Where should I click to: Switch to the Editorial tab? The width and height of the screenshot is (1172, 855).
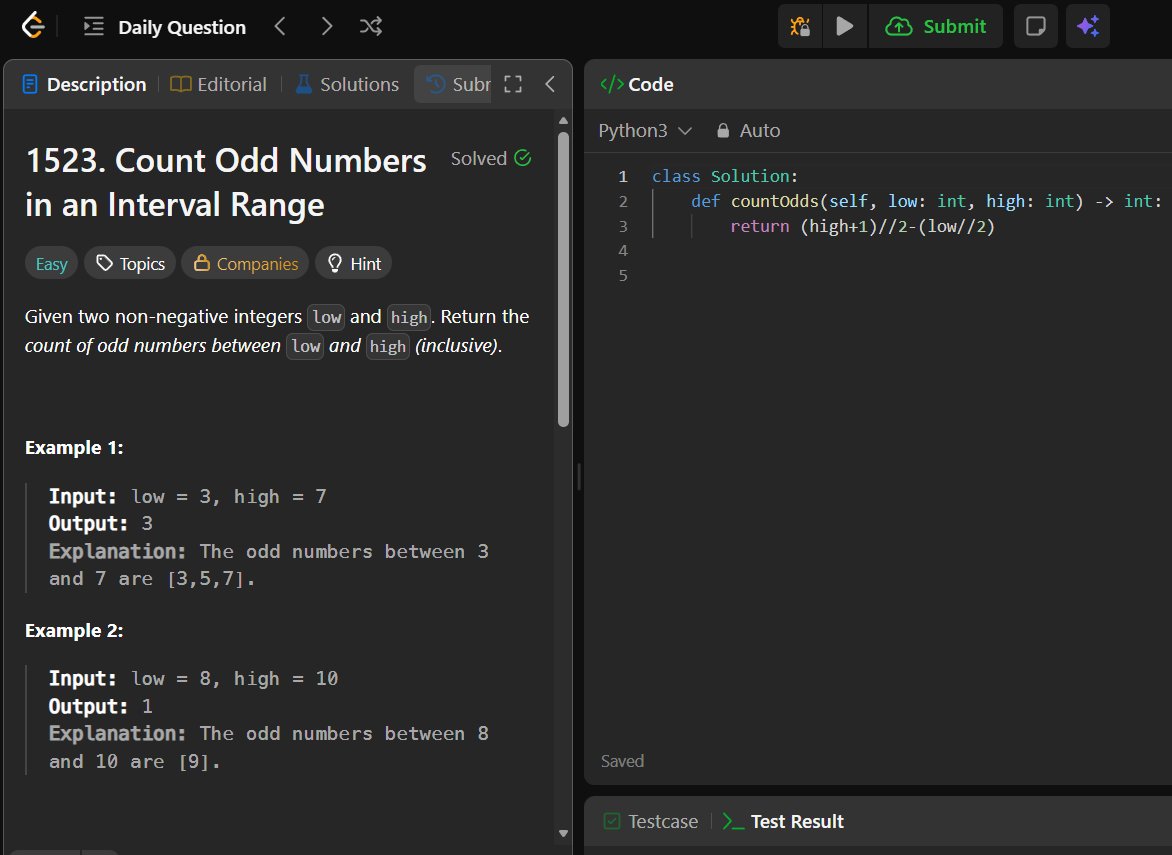click(218, 84)
